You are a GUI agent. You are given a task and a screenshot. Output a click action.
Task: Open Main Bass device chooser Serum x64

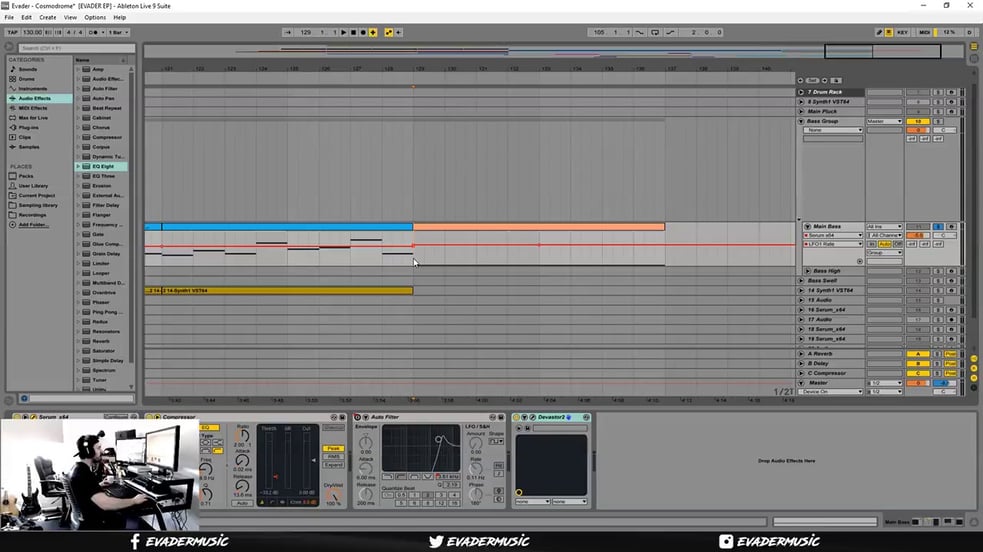[833, 235]
